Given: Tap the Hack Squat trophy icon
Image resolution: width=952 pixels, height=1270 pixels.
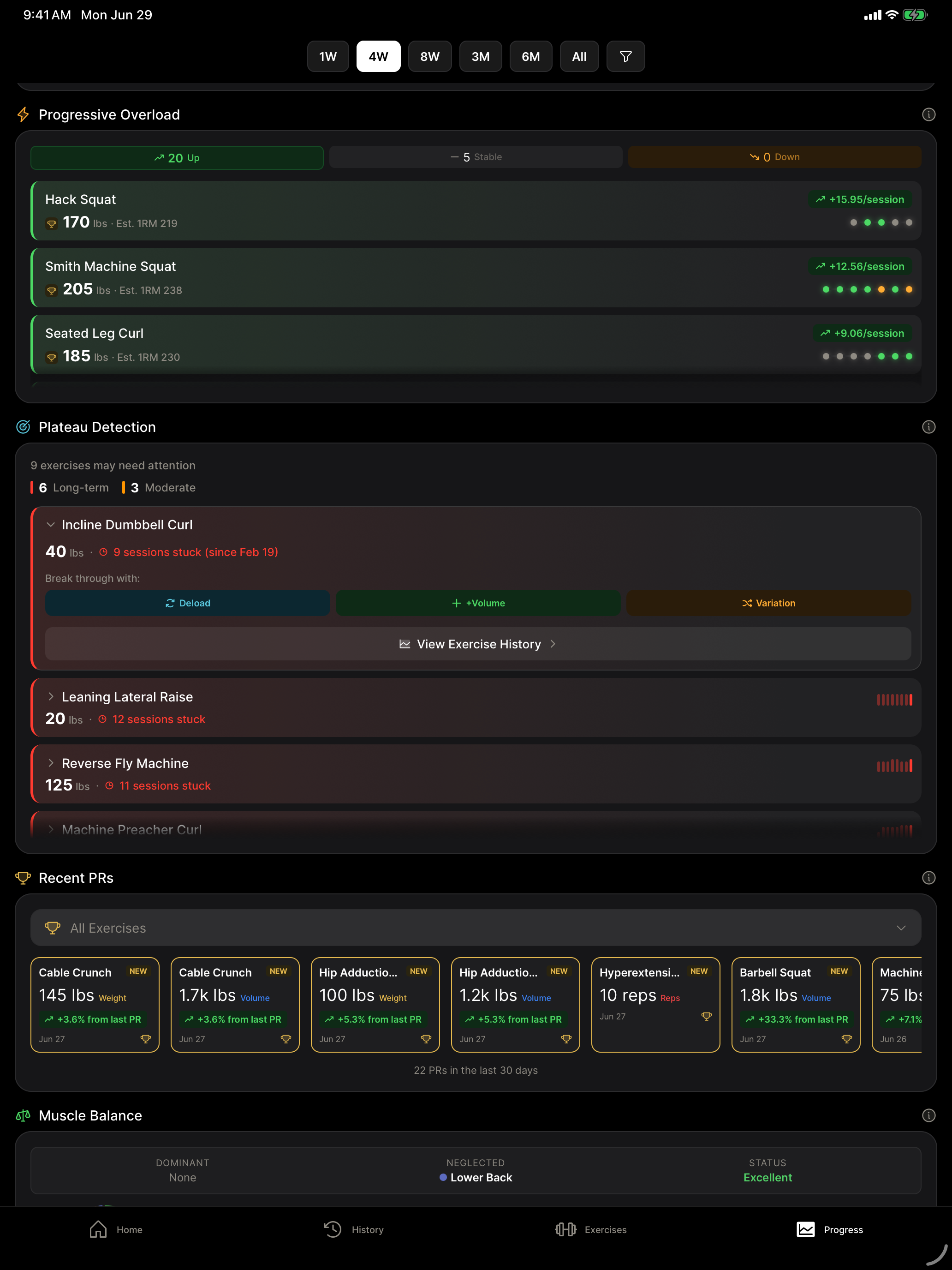Looking at the screenshot, I should point(52,224).
